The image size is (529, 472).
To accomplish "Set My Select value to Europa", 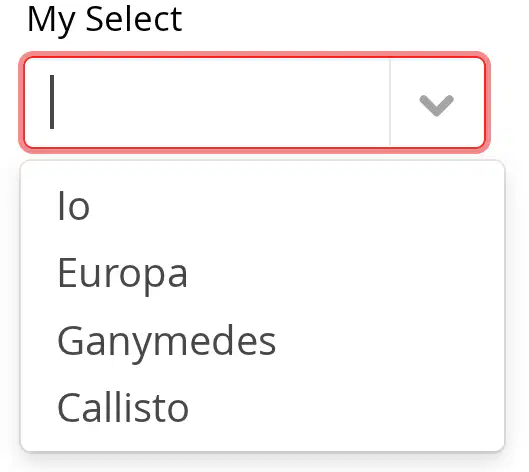I will (262, 273).
